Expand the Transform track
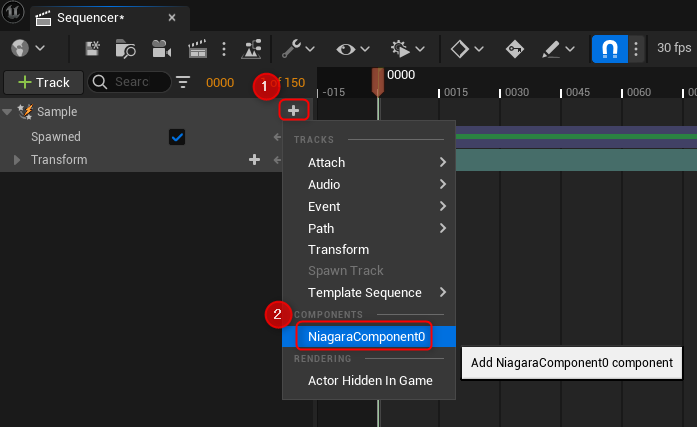Image resolution: width=697 pixels, height=427 pixels. tap(17, 160)
